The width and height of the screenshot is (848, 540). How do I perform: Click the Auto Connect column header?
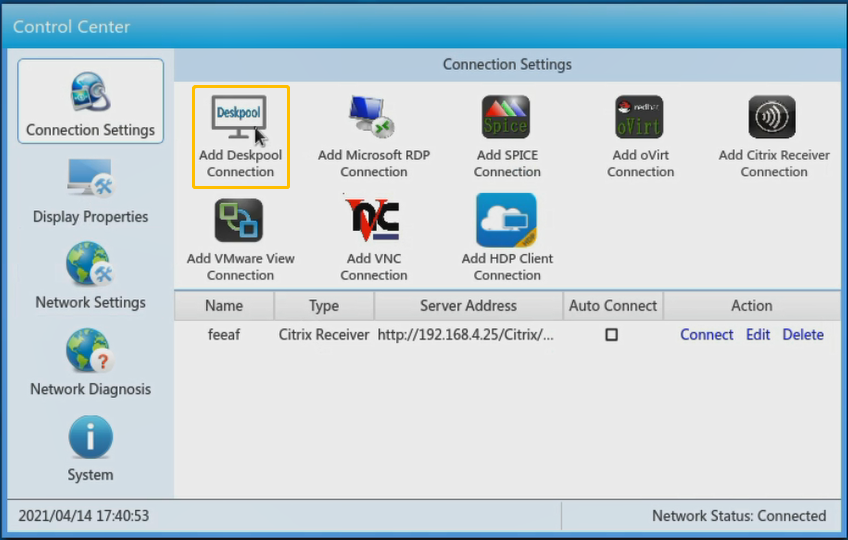pos(613,306)
